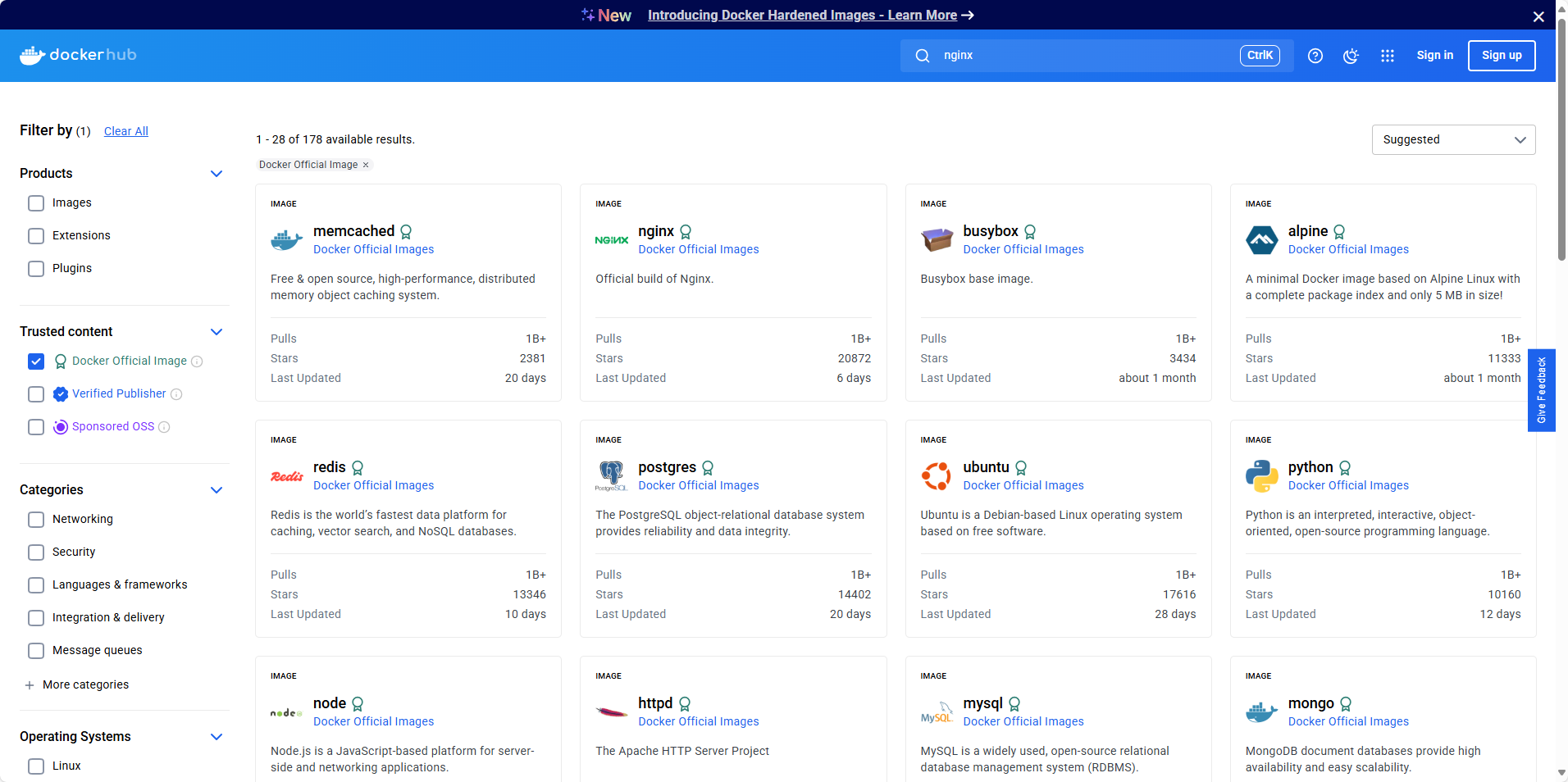The height and width of the screenshot is (782, 1568).
Task: Remove the Docker Official Image filter chip
Action: tap(366, 165)
